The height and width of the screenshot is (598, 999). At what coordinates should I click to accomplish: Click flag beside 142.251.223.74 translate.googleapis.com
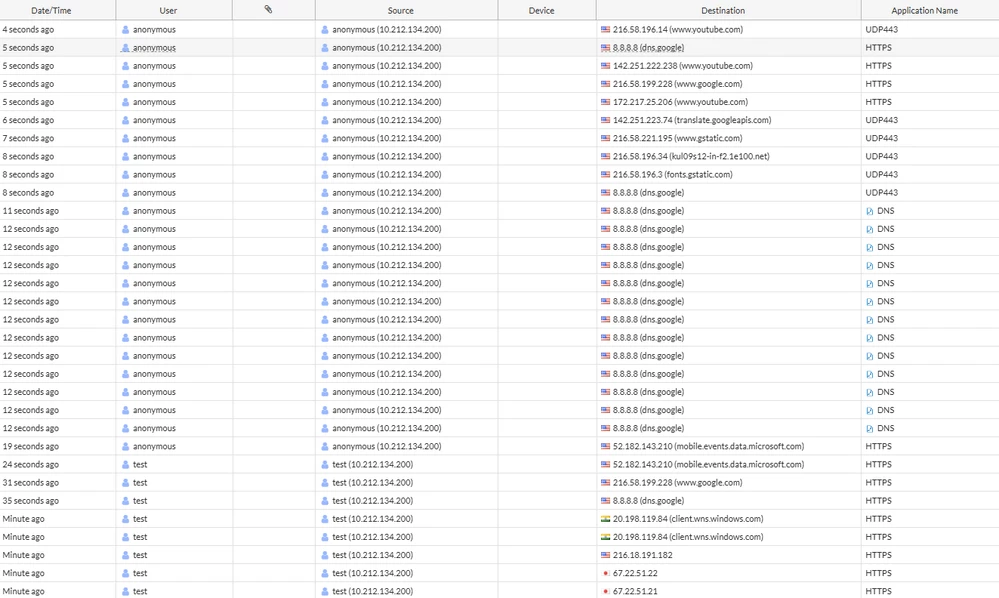605,120
